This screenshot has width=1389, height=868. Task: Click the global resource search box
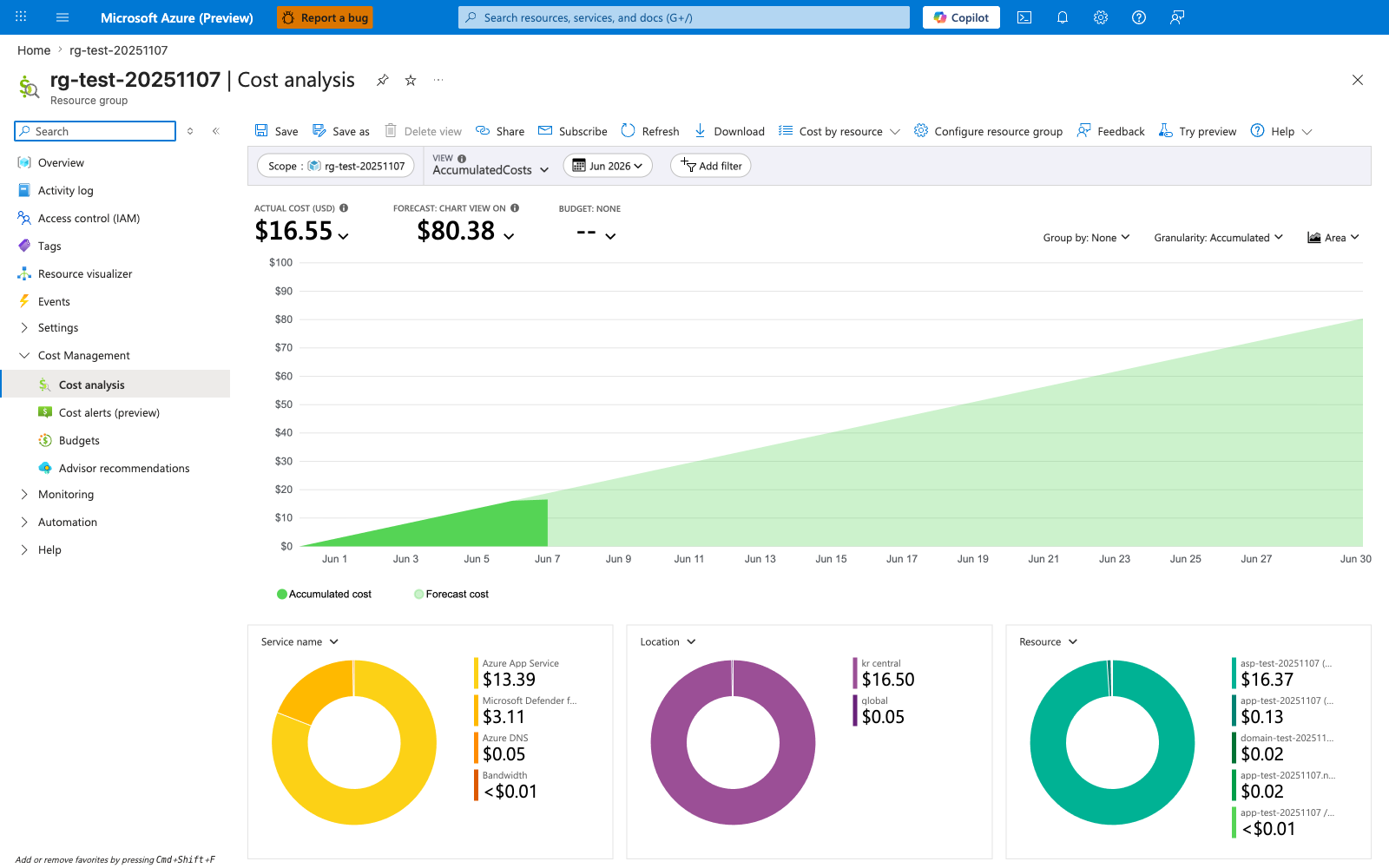(684, 17)
